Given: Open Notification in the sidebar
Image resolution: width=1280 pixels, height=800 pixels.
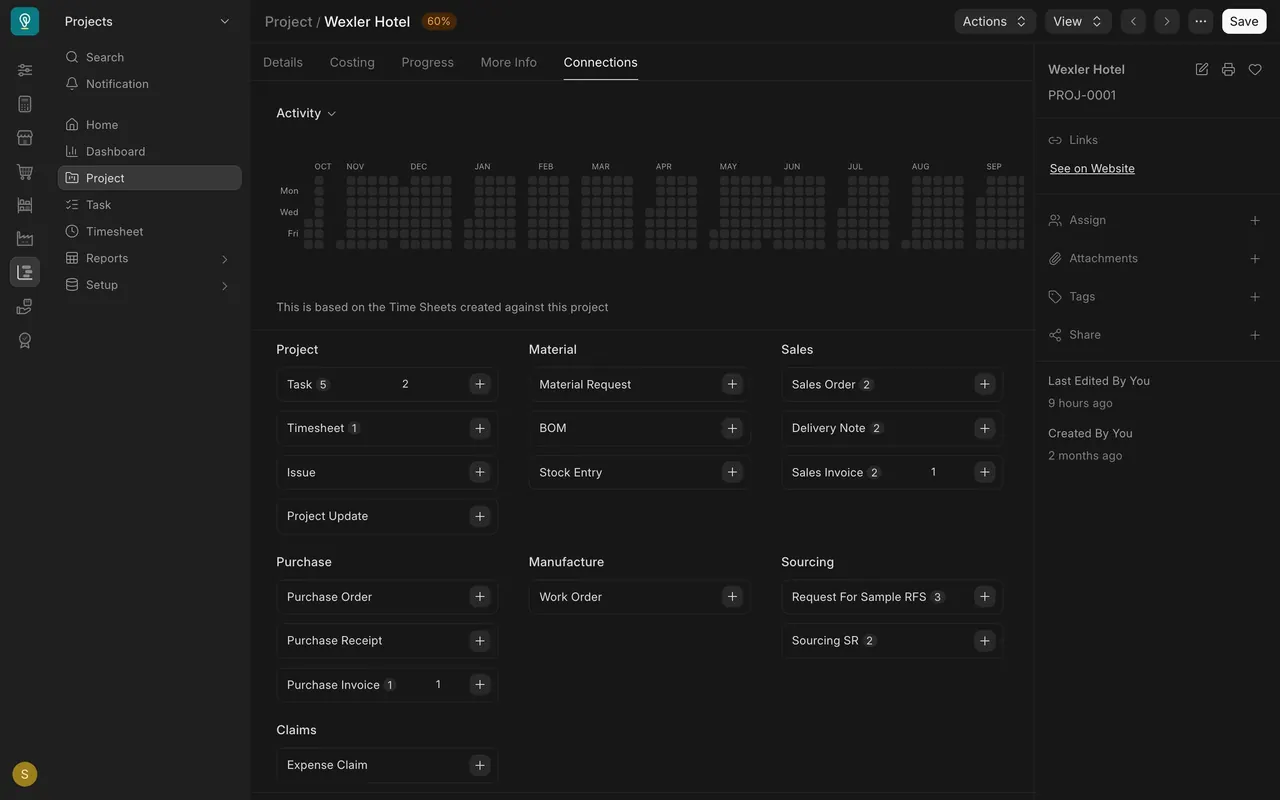Looking at the screenshot, I should click(x=150, y=84).
